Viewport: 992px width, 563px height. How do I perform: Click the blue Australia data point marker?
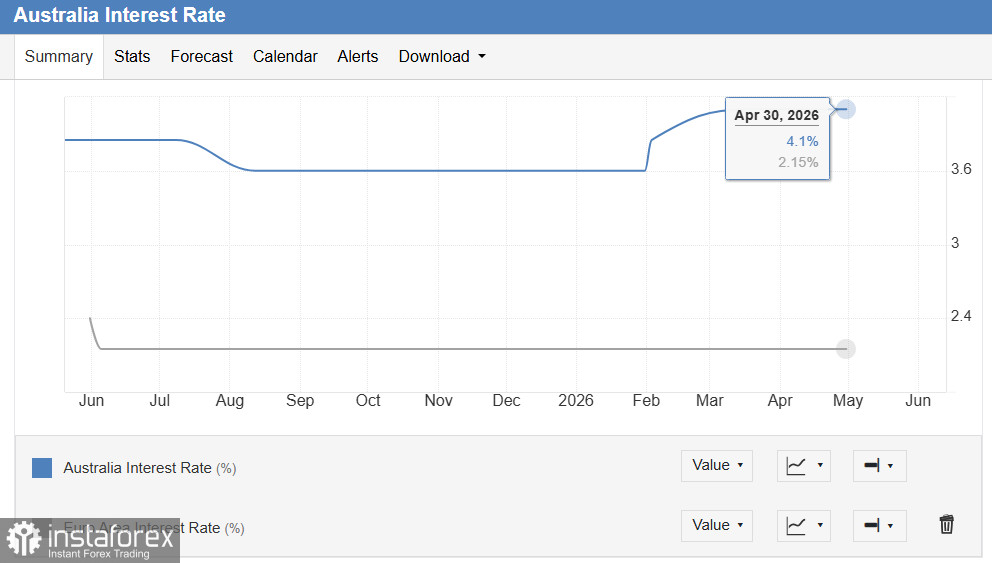tap(846, 109)
